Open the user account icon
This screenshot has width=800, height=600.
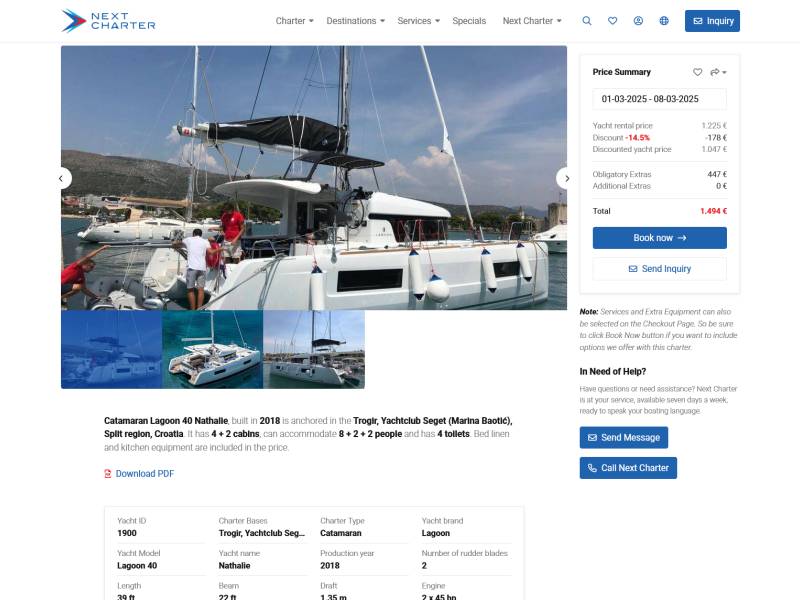(638, 21)
